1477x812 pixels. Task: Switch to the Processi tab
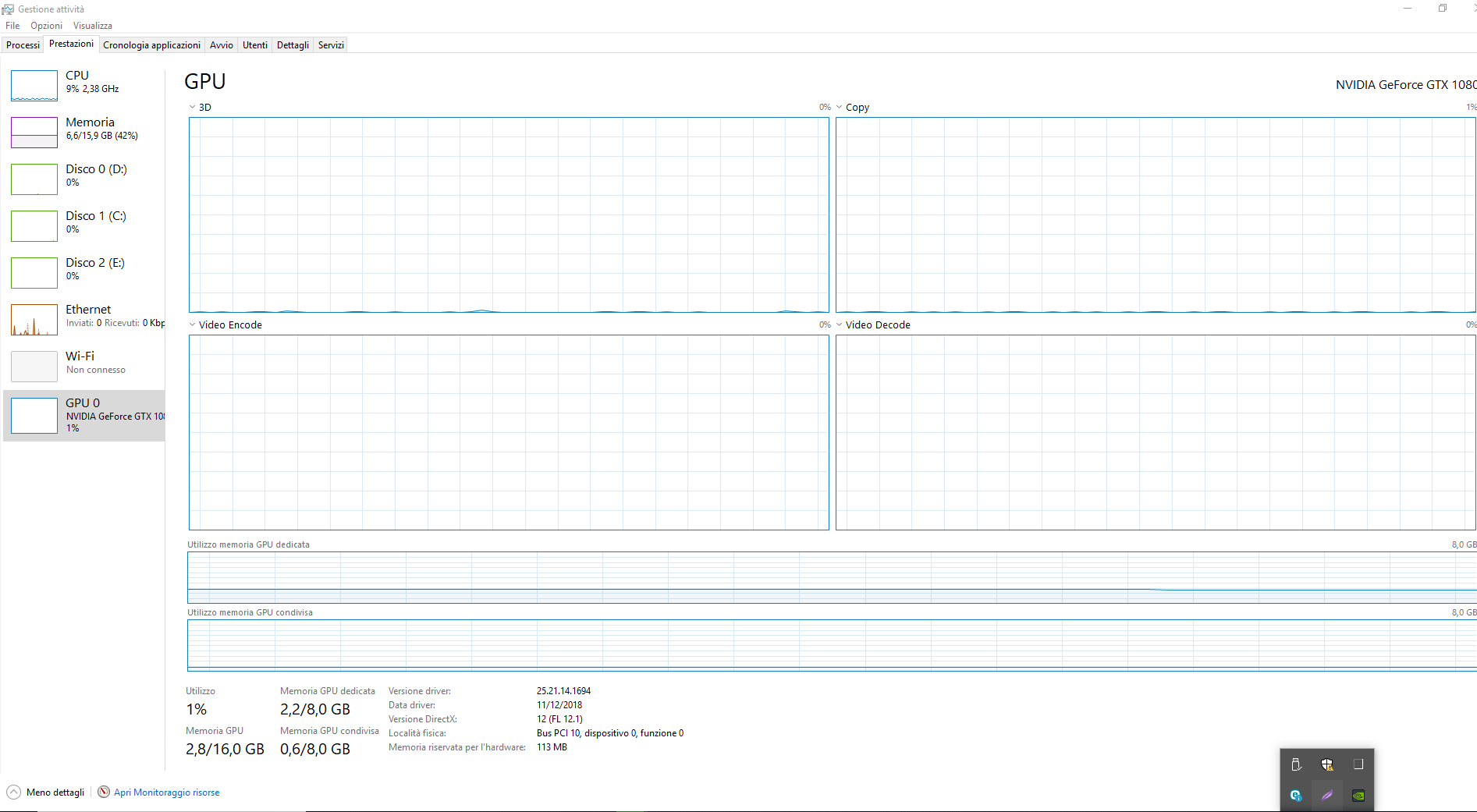[23, 44]
